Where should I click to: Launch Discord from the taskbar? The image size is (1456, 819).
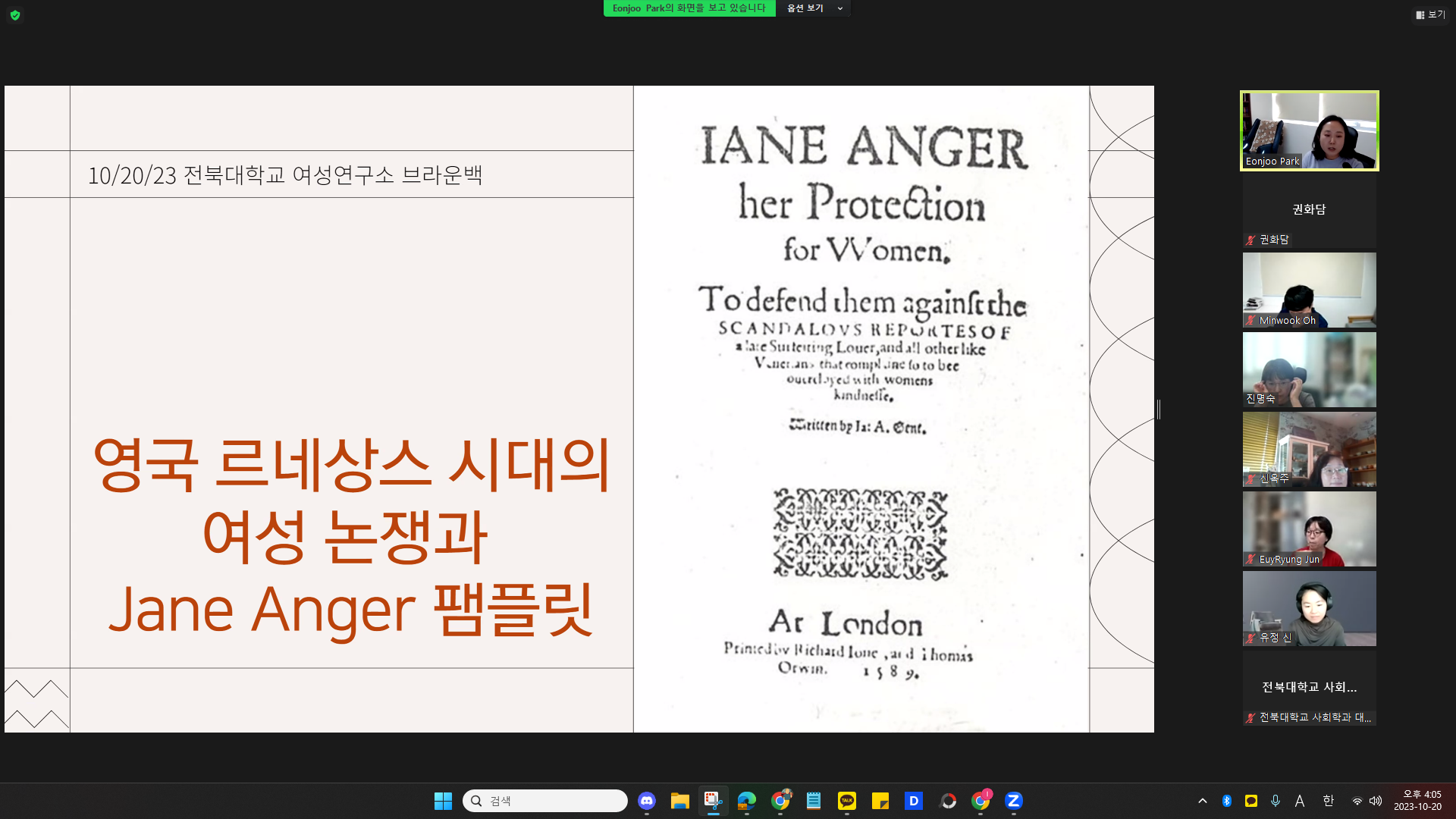[x=646, y=800]
